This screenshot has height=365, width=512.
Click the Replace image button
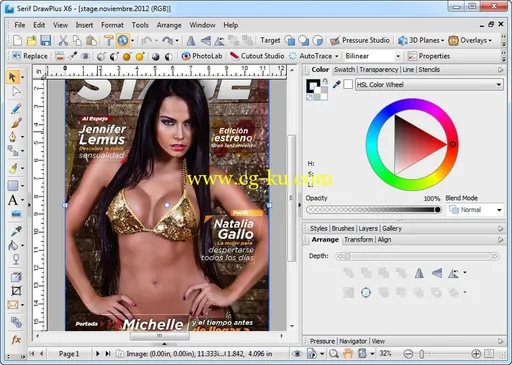coord(30,56)
